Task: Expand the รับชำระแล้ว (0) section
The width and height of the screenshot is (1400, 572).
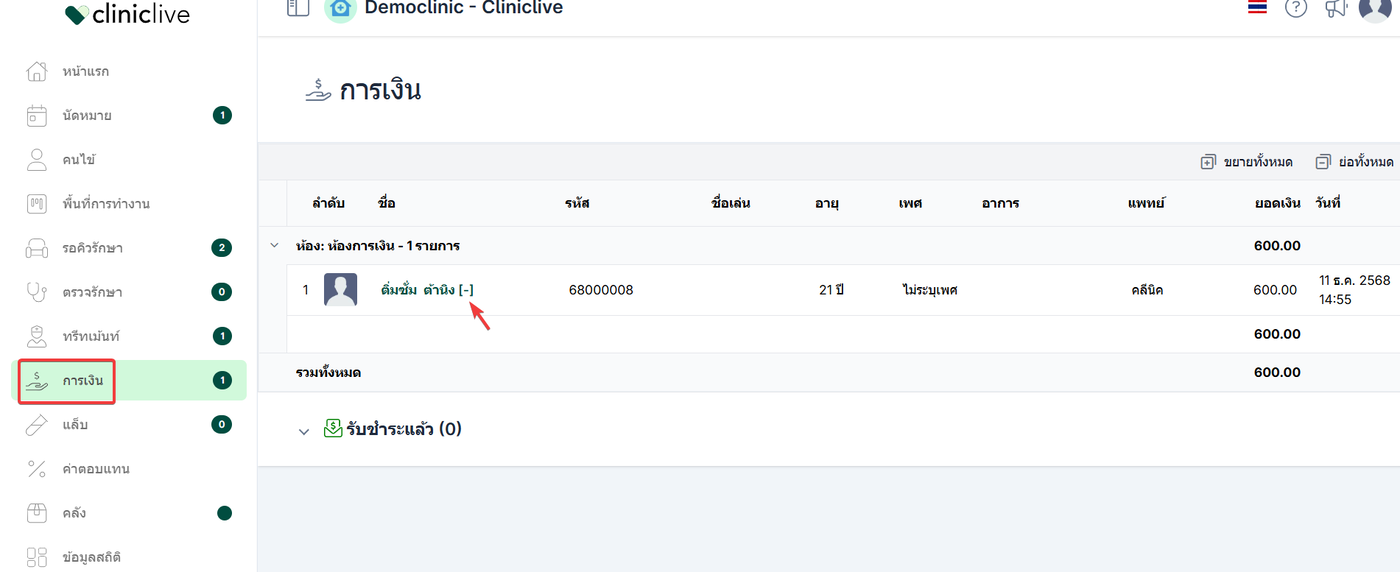Action: (x=304, y=431)
